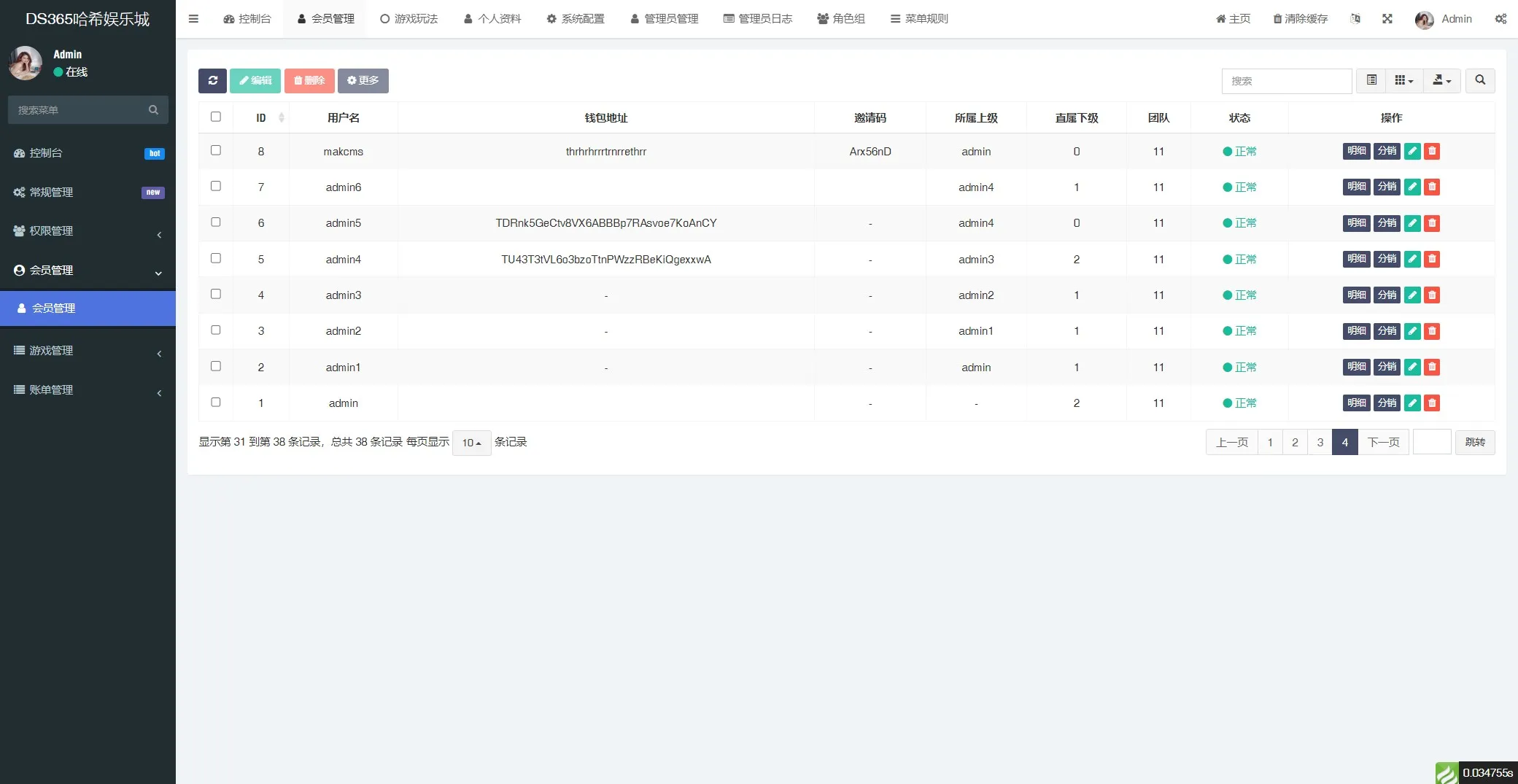This screenshot has height=784, width=1518.
Task: Sort the table by ID column
Action: (261, 118)
